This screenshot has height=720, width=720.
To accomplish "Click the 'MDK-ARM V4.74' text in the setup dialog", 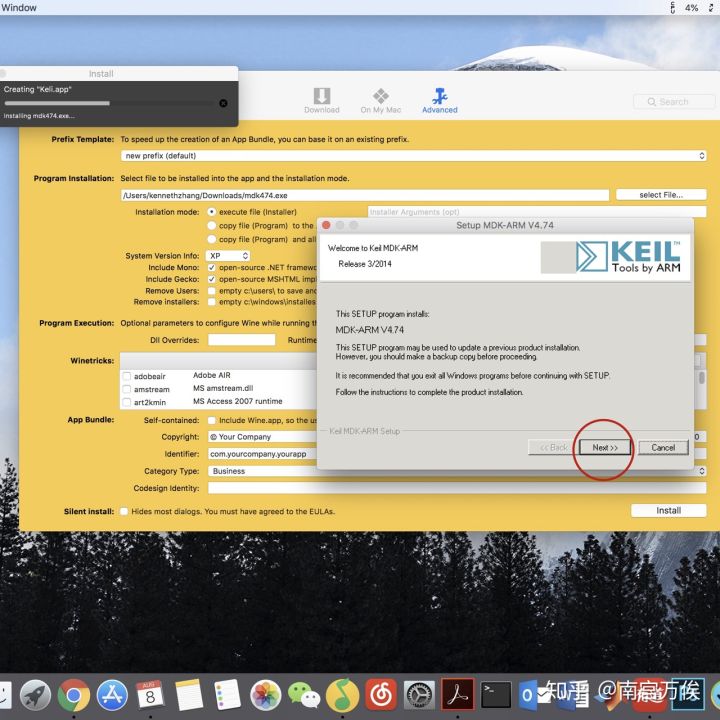I will click(x=370, y=330).
